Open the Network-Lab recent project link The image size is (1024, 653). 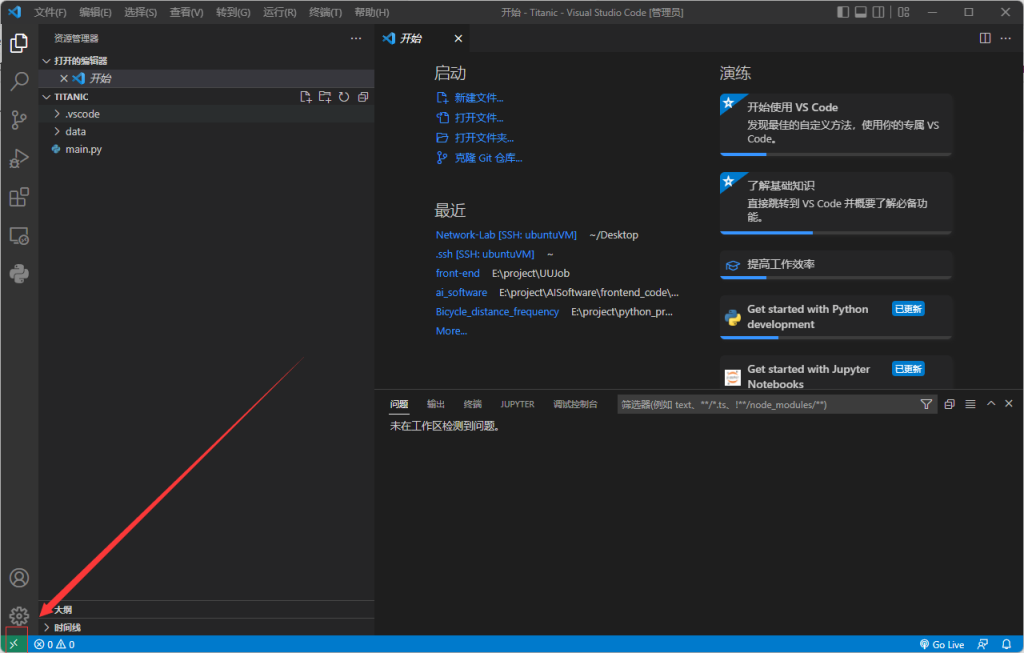click(506, 235)
